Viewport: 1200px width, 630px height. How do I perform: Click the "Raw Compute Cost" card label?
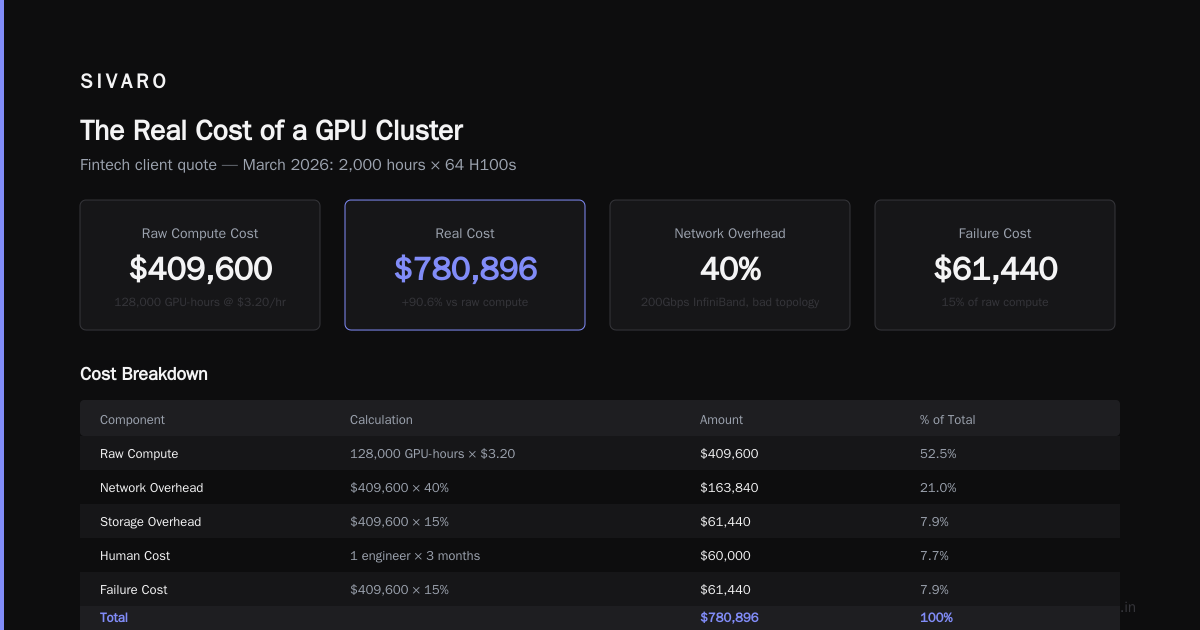(200, 233)
